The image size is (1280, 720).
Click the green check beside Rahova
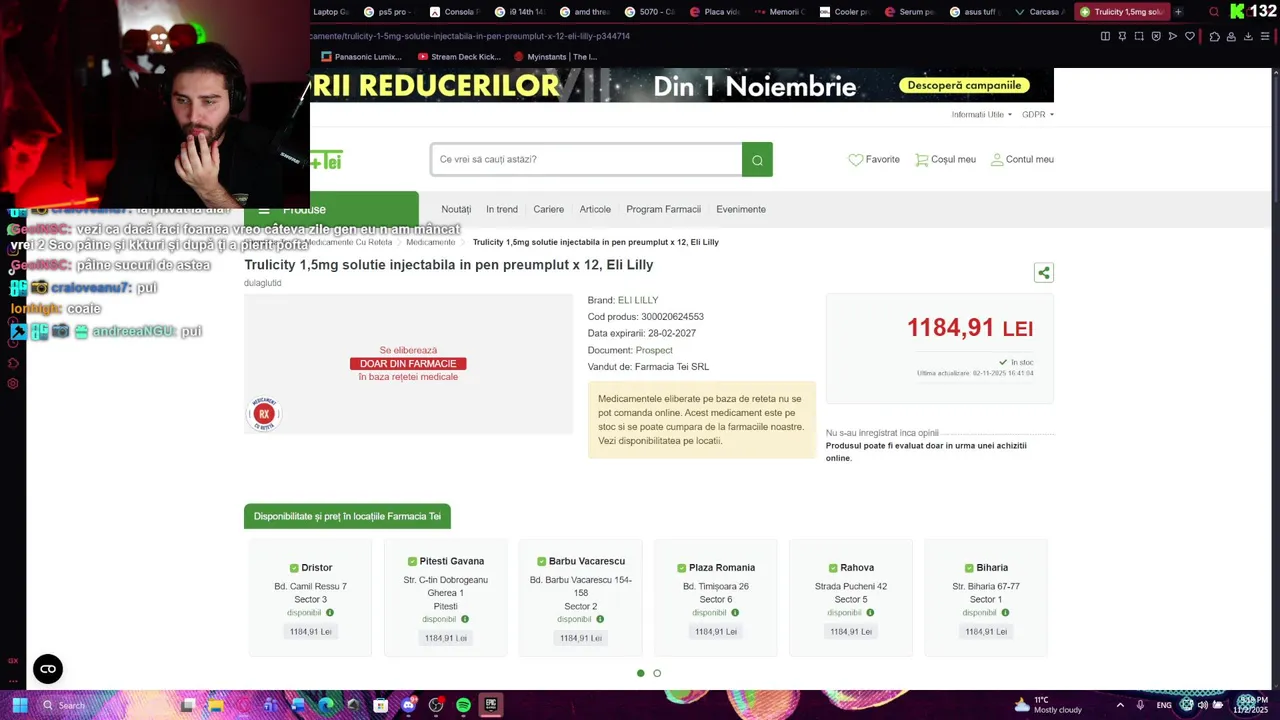tap(832, 568)
